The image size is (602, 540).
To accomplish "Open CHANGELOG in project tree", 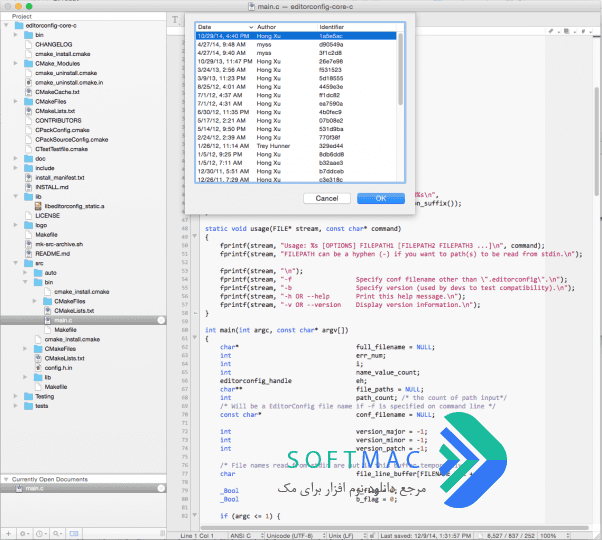I will point(54,45).
